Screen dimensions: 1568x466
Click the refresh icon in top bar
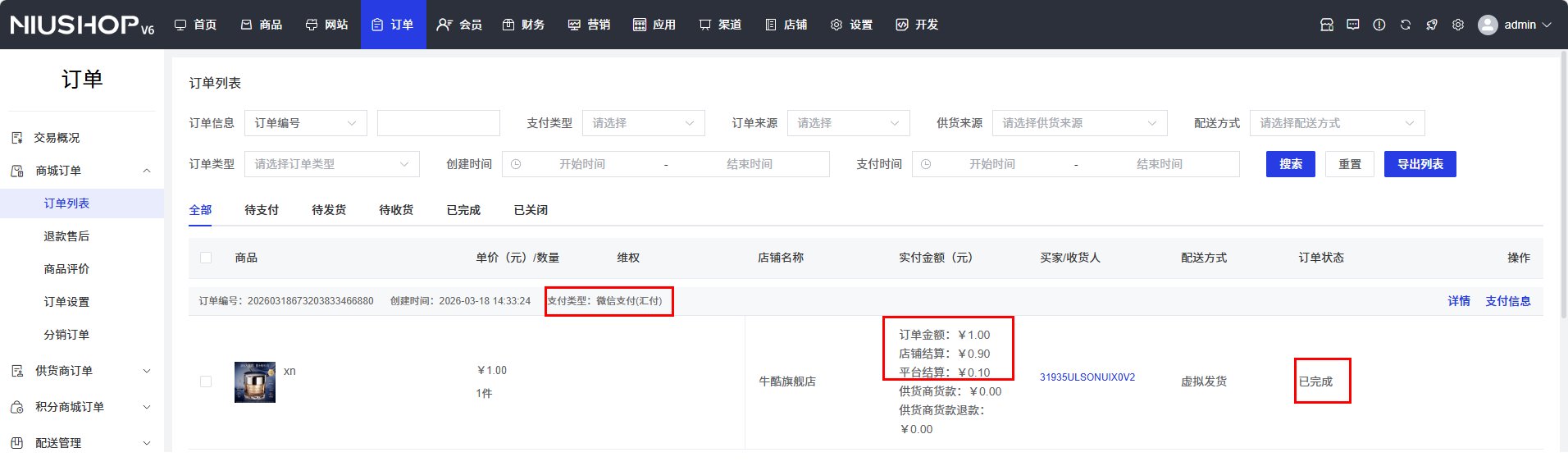coord(1406,25)
